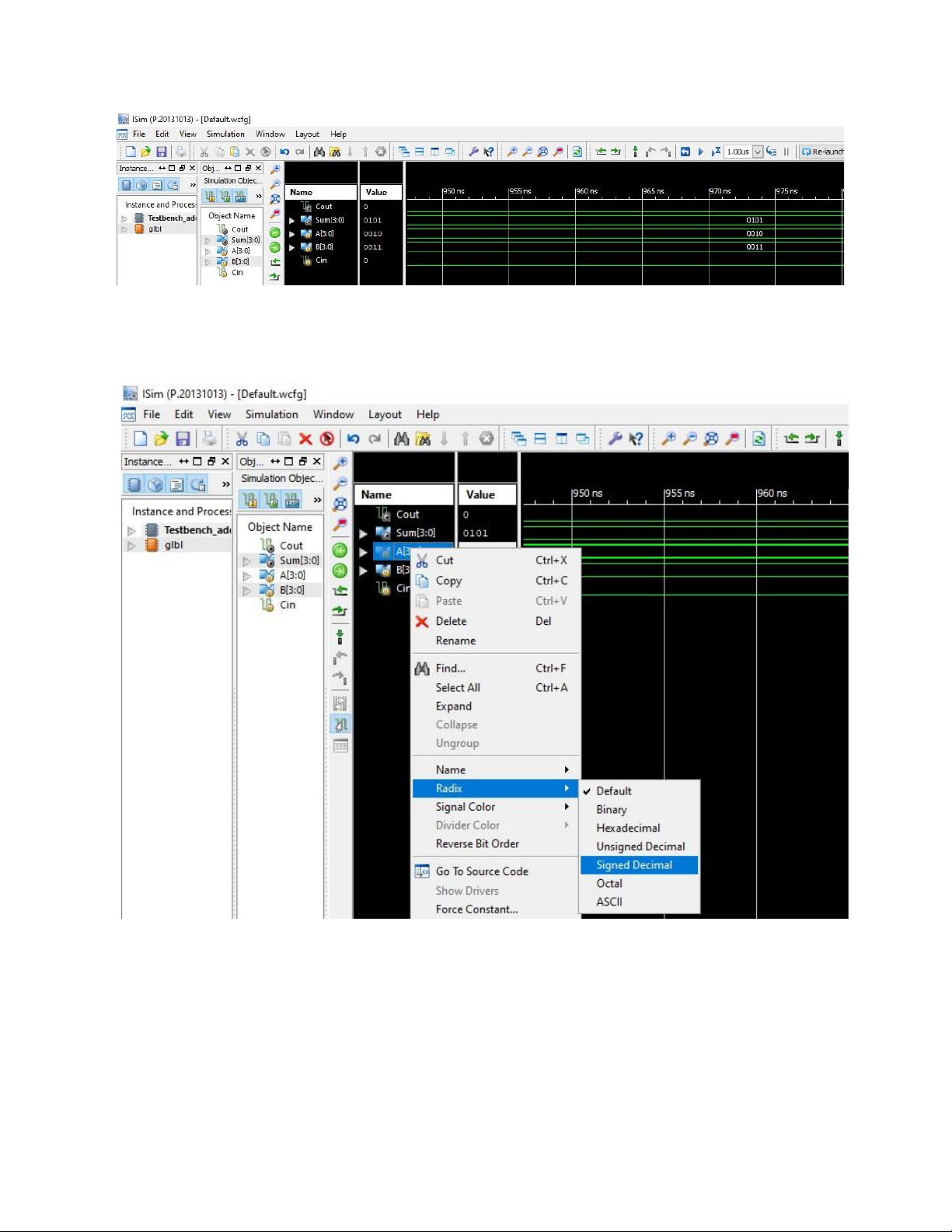The height and width of the screenshot is (1232, 952).
Task: Click What's This help pointer in bottom screenshot
Action: [636, 439]
